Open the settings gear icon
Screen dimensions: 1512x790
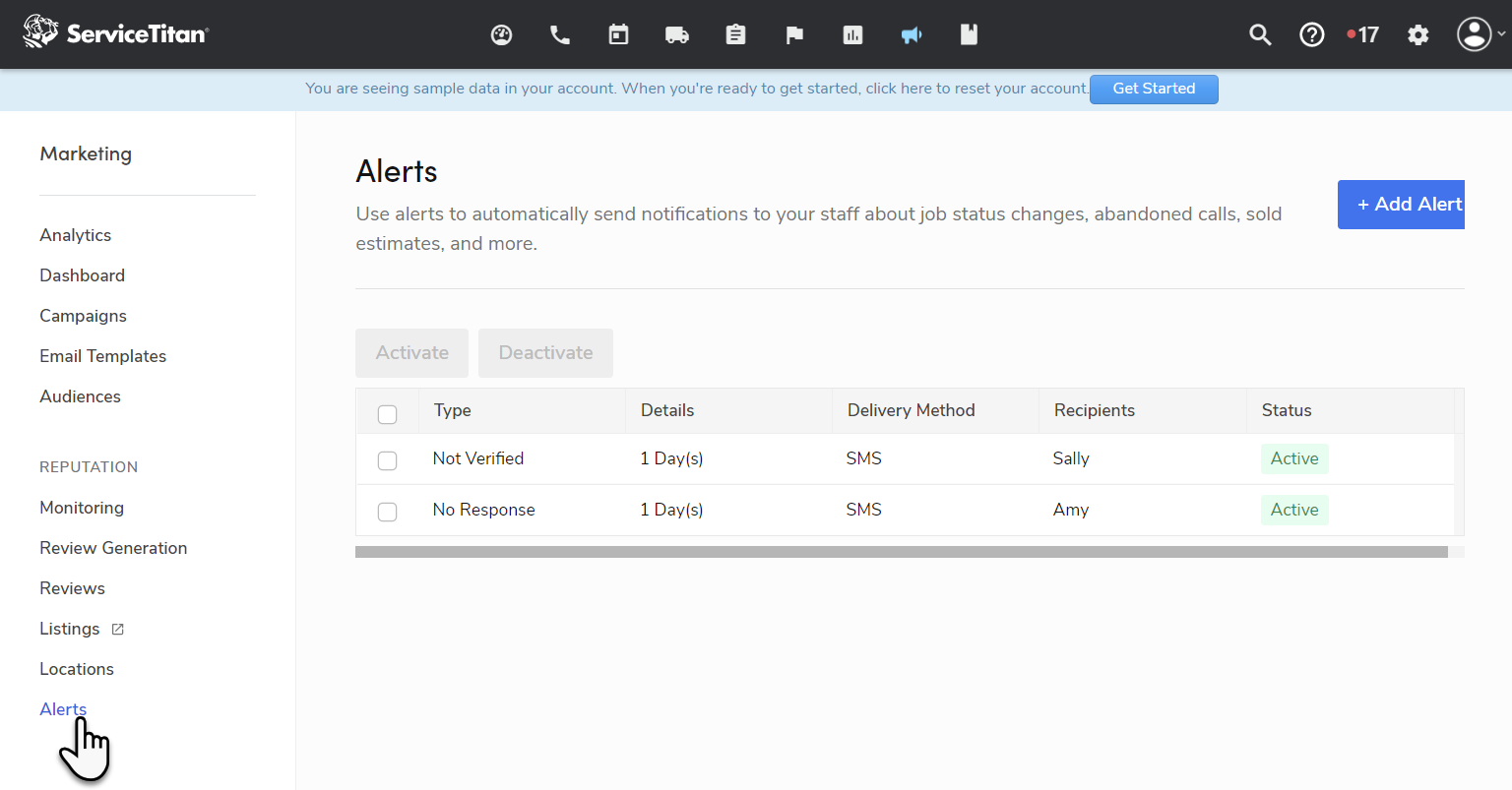point(1417,35)
